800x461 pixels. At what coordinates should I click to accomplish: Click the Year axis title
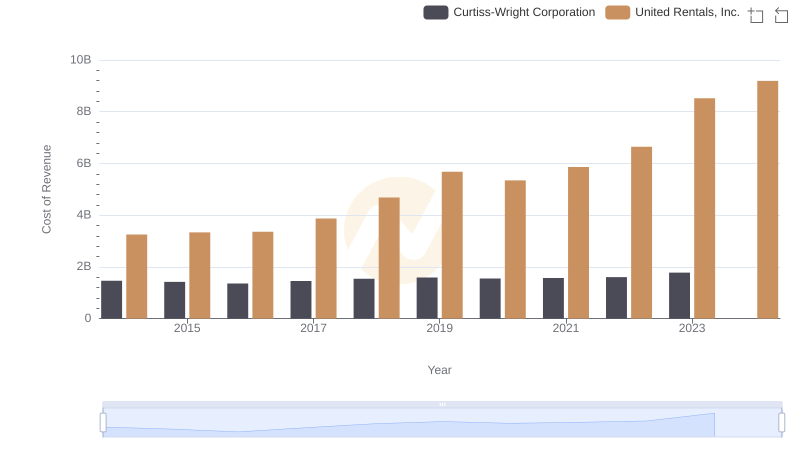coord(439,370)
